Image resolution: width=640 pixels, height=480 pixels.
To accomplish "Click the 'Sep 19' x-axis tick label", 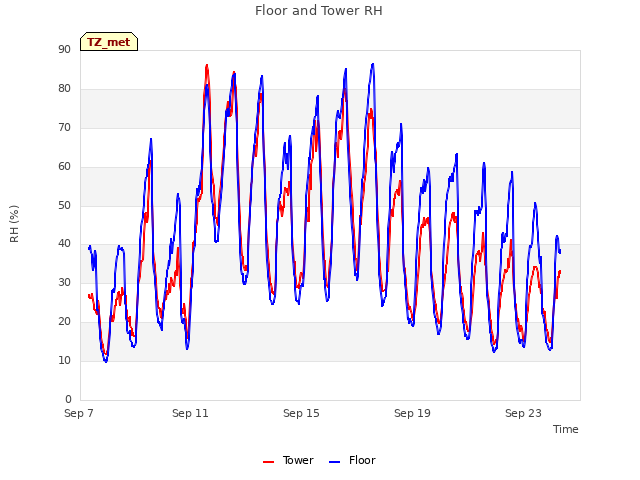I will click(x=412, y=413).
